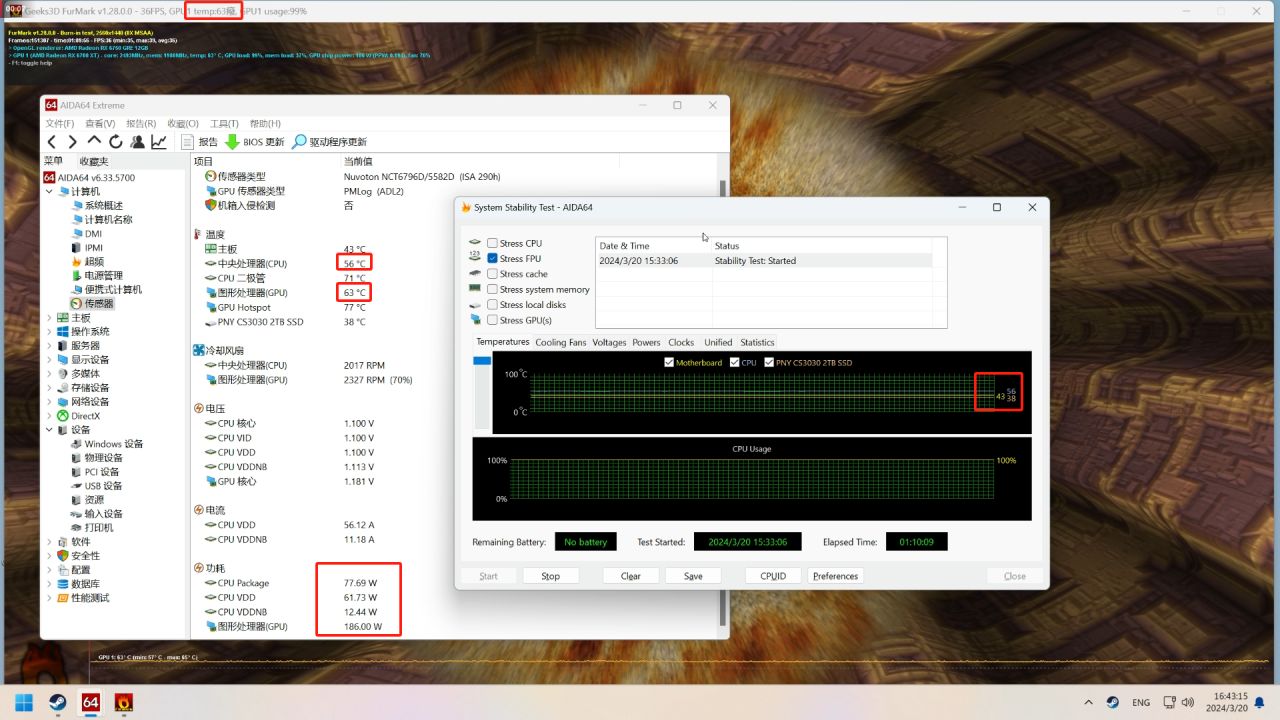Click the 报告 report toolbar button

click(200, 142)
